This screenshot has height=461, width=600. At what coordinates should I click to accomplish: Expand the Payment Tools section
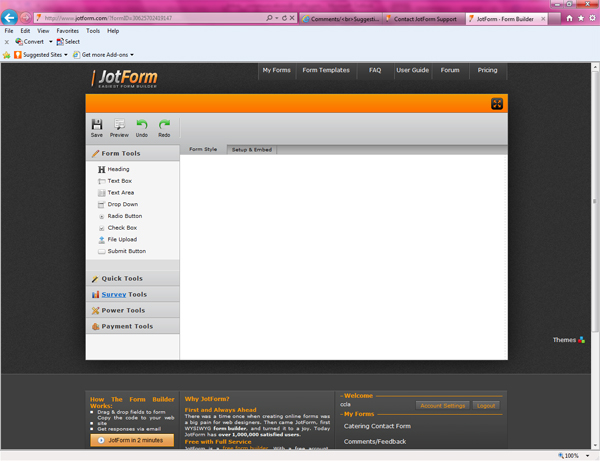click(x=132, y=326)
